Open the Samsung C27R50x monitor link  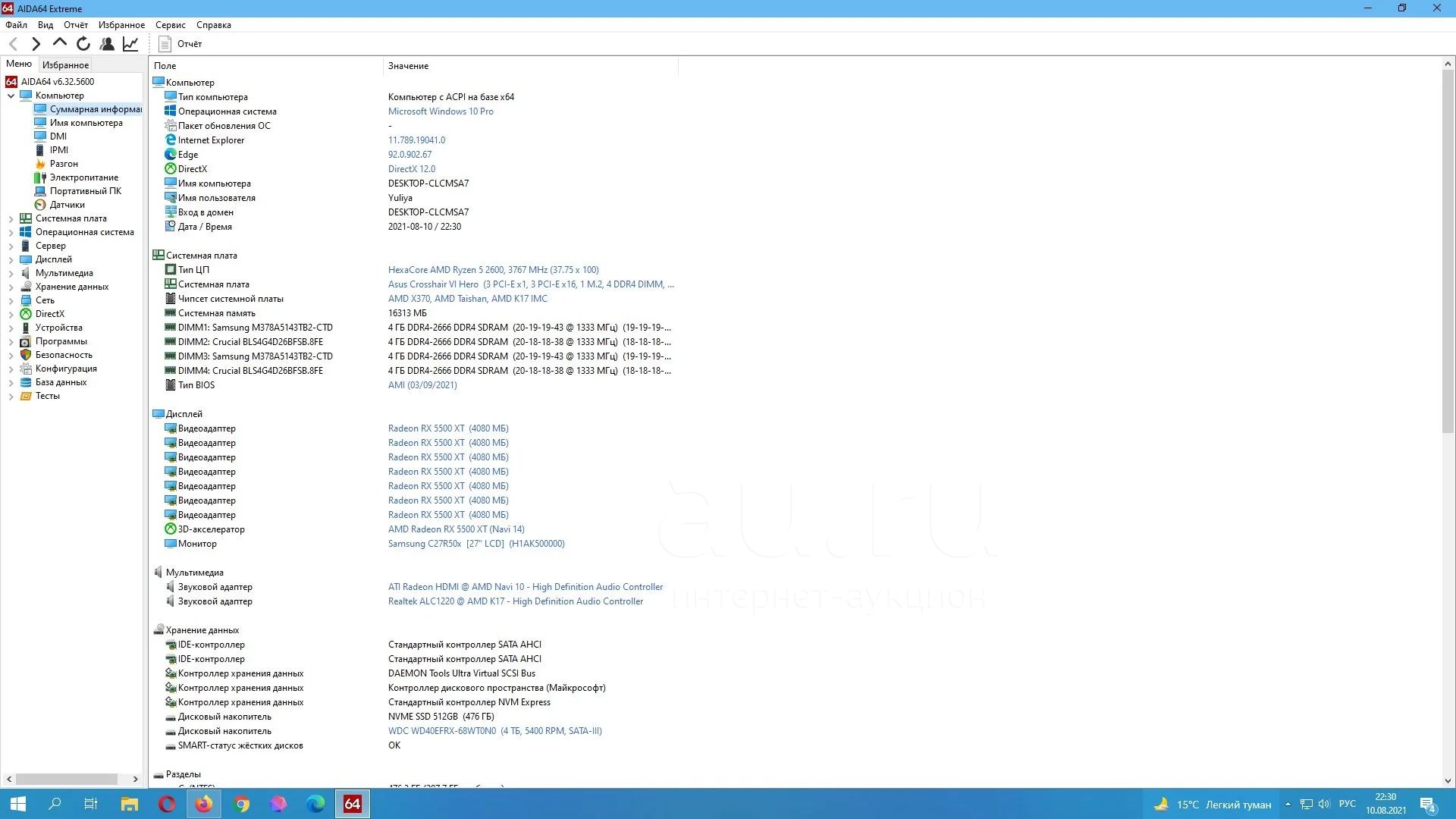pos(476,544)
